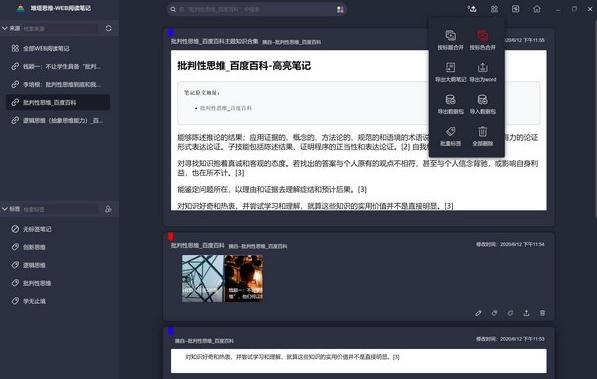
Task: Select '导出数据包' export data package option
Action: coord(450,104)
